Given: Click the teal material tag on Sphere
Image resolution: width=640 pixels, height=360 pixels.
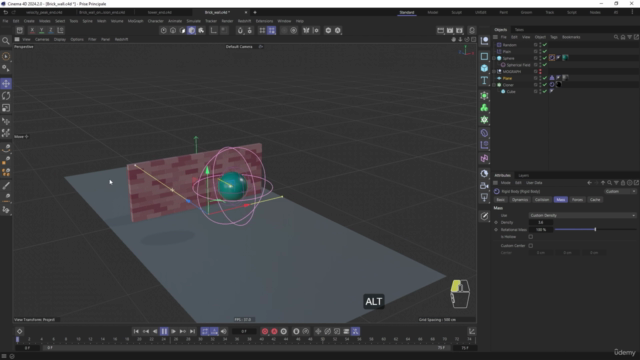Looking at the screenshot, I should point(565,58).
